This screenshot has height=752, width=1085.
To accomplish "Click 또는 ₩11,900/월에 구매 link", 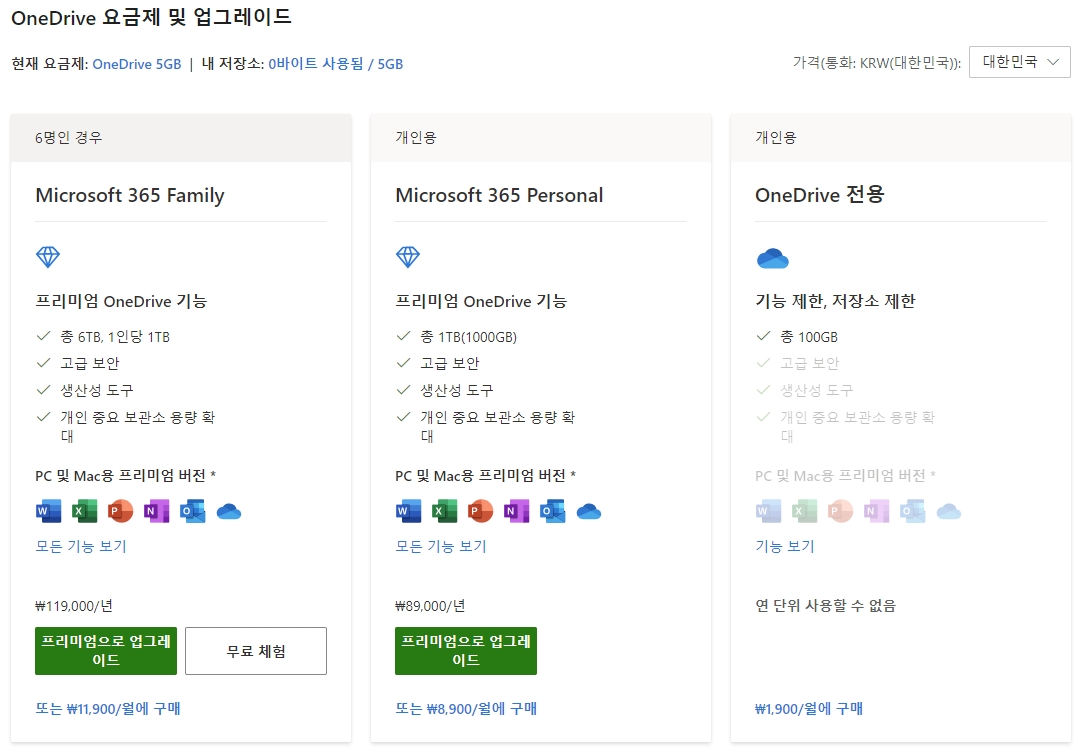I will pyautogui.click(x=108, y=708).
